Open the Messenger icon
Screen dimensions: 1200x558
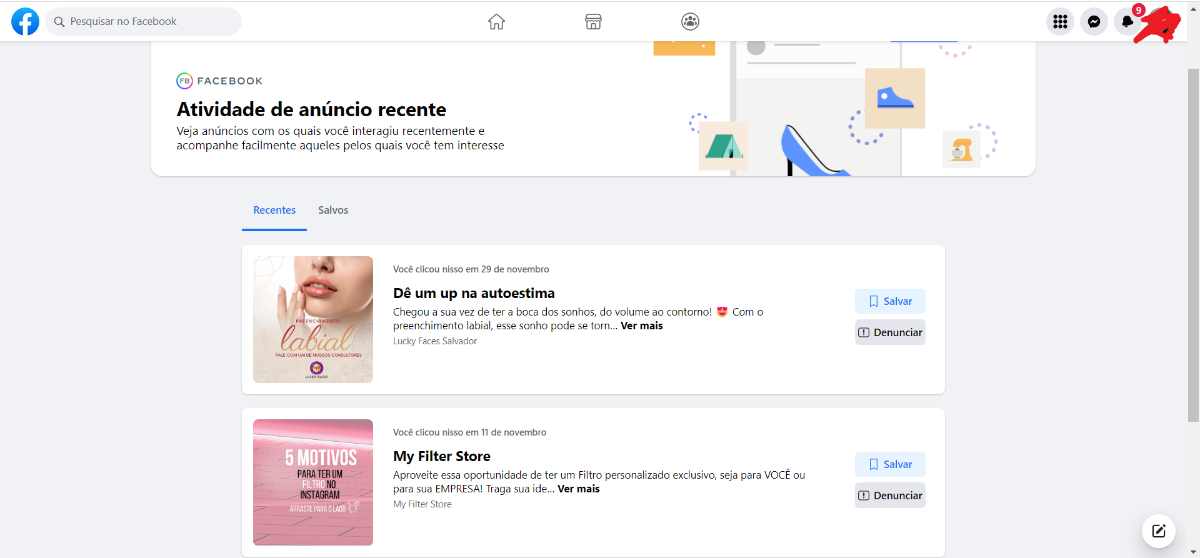(x=1094, y=21)
